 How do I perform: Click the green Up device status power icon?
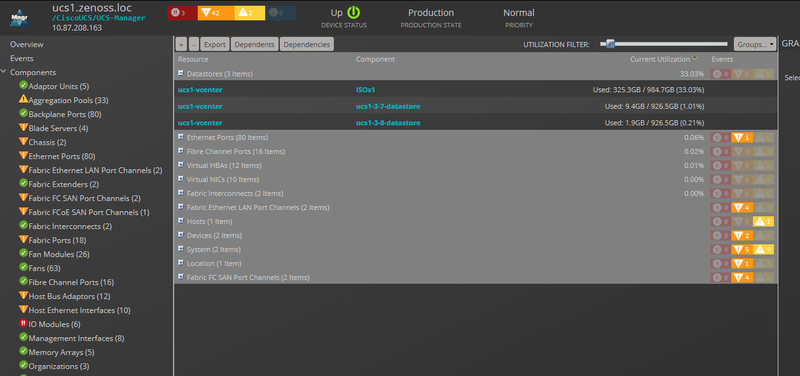click(354, 13)
